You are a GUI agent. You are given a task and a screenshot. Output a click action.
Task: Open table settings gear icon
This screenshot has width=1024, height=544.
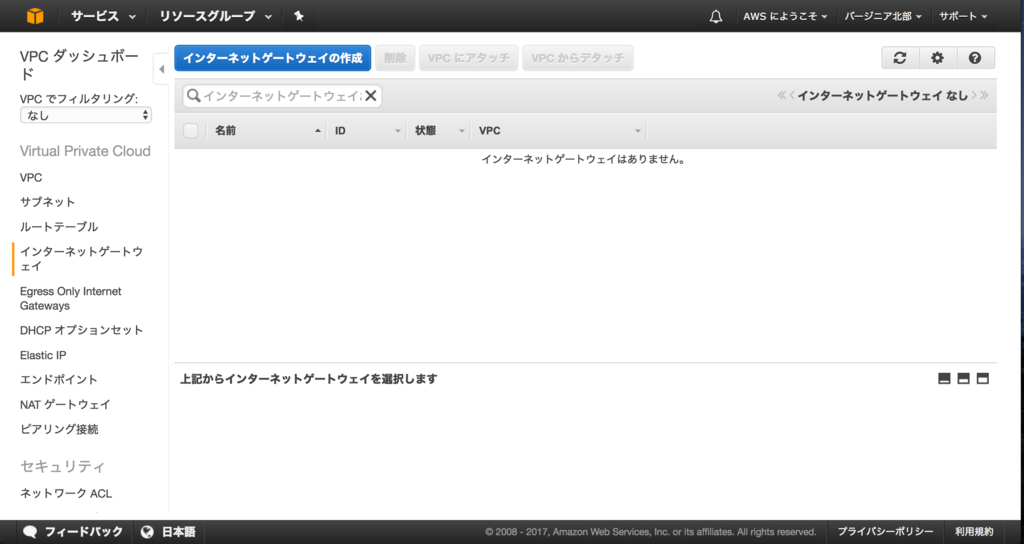coord(937,57)
